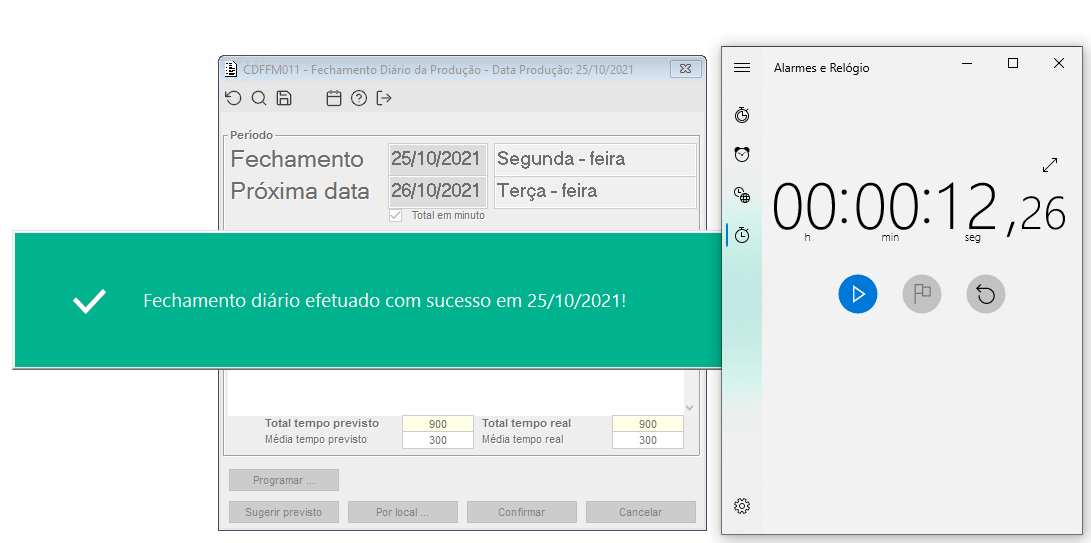Screen dimensions: 1091x543
Task: Click the save diskette icon in CDFFM011 toolbar
Action: click(284, 98)
